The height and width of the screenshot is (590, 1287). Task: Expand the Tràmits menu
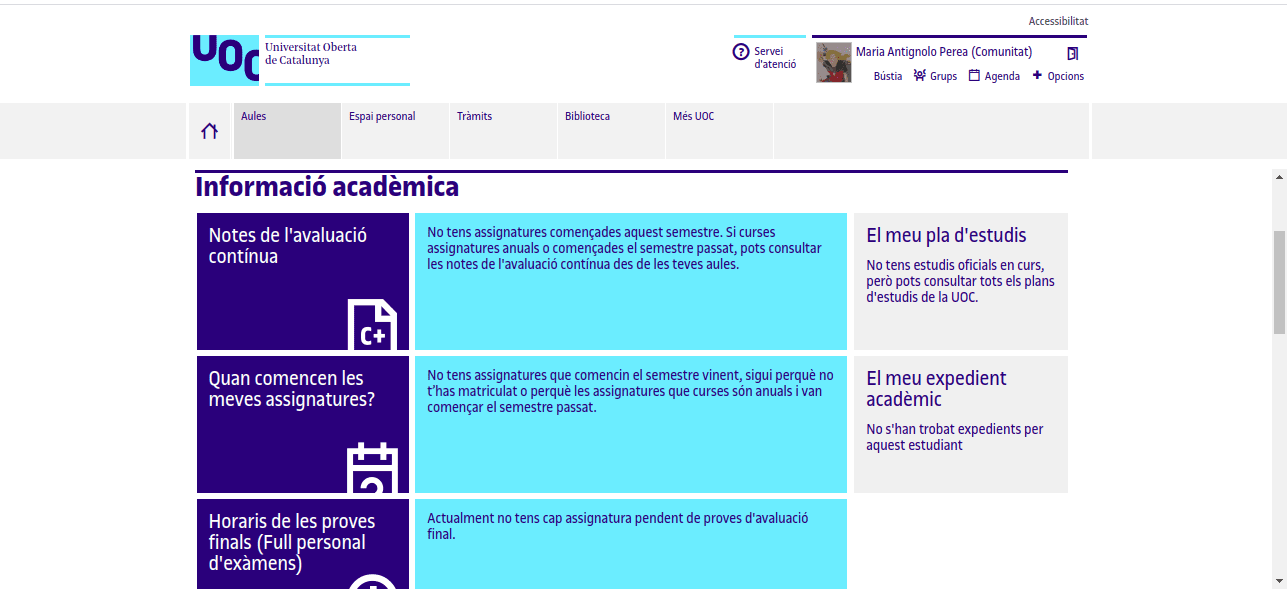click(x=474, y=116)
